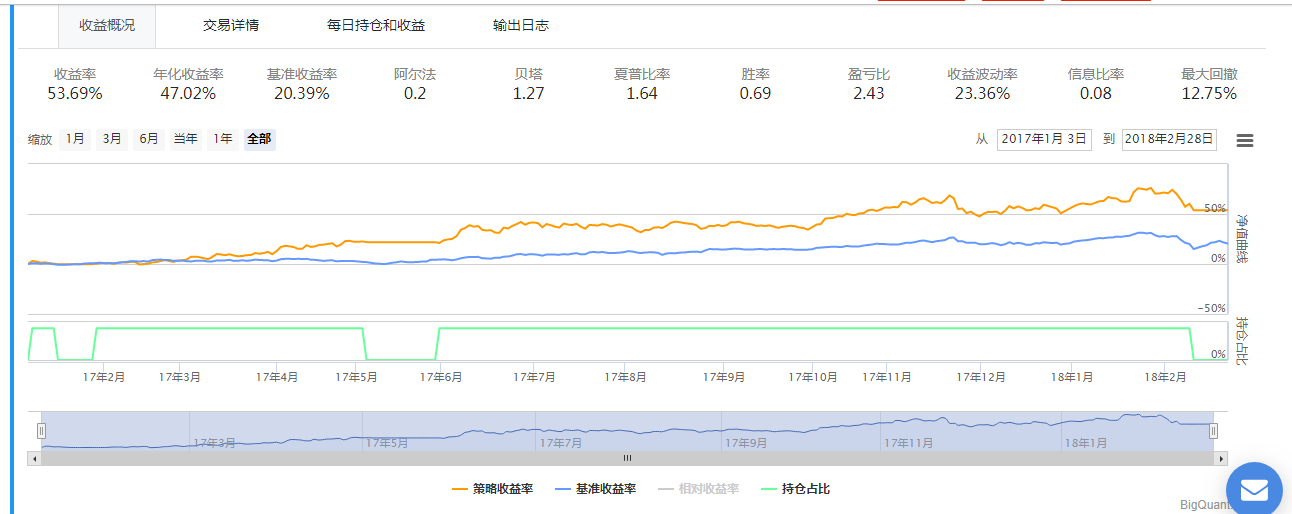Click the 盈亏比 value 2.43

click(x=869, y=93)
